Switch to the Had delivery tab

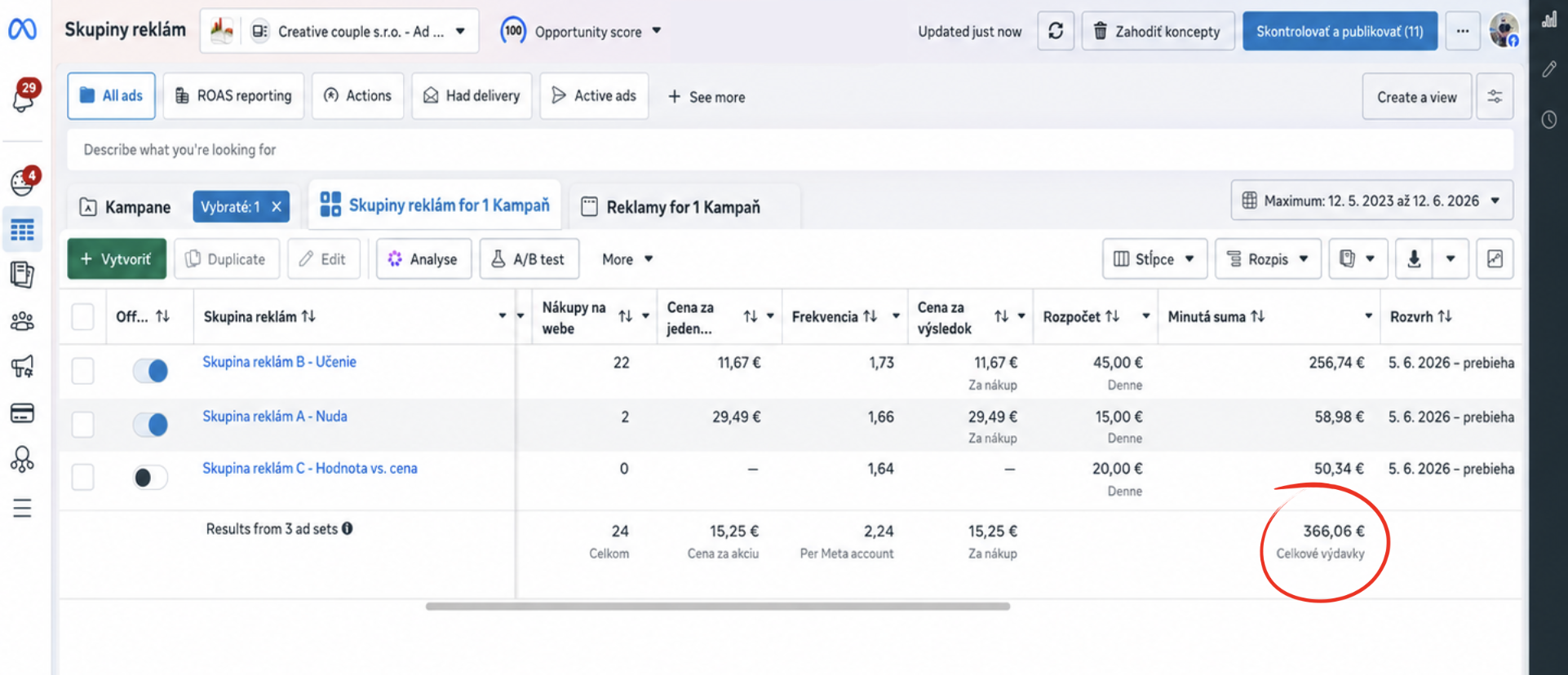point(472,96)
